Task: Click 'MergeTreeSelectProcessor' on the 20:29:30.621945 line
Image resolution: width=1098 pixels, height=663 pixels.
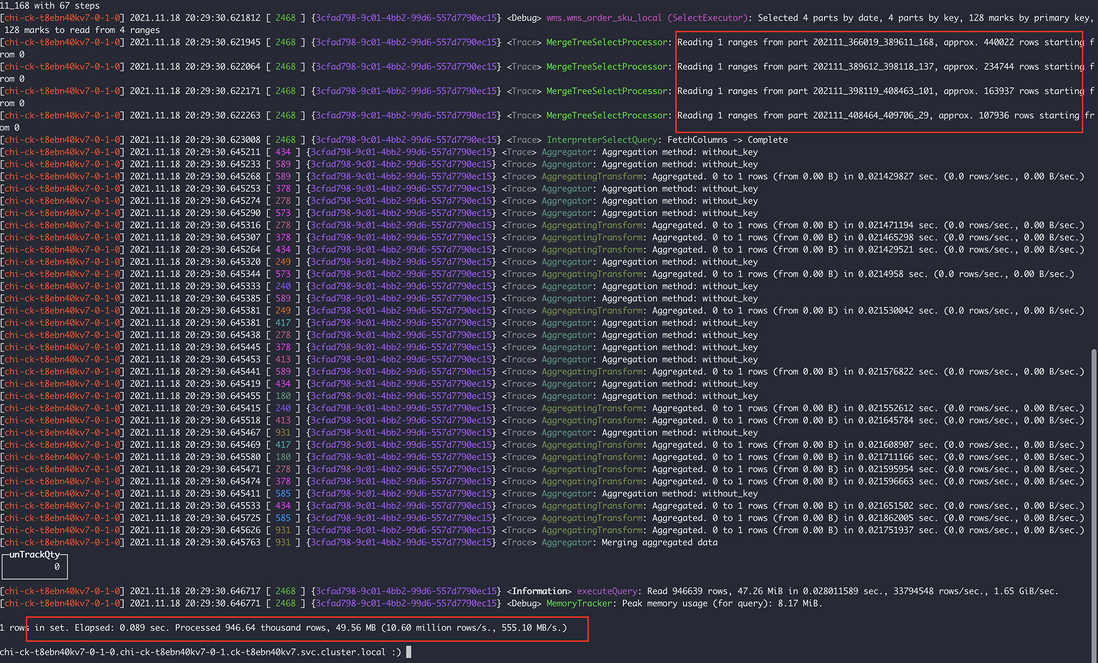Action: (x=606, y=42)
